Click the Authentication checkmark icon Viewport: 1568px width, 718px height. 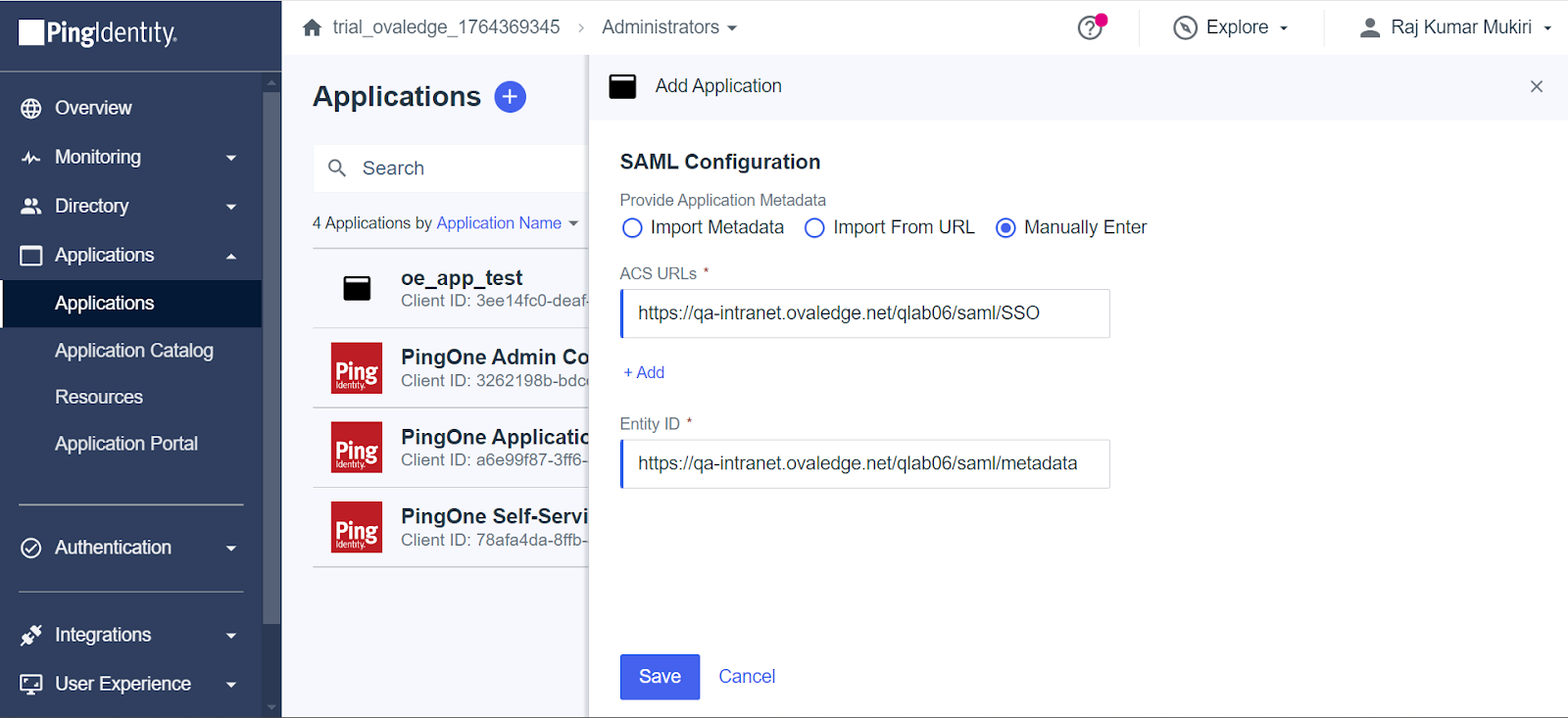coord(31,548)
